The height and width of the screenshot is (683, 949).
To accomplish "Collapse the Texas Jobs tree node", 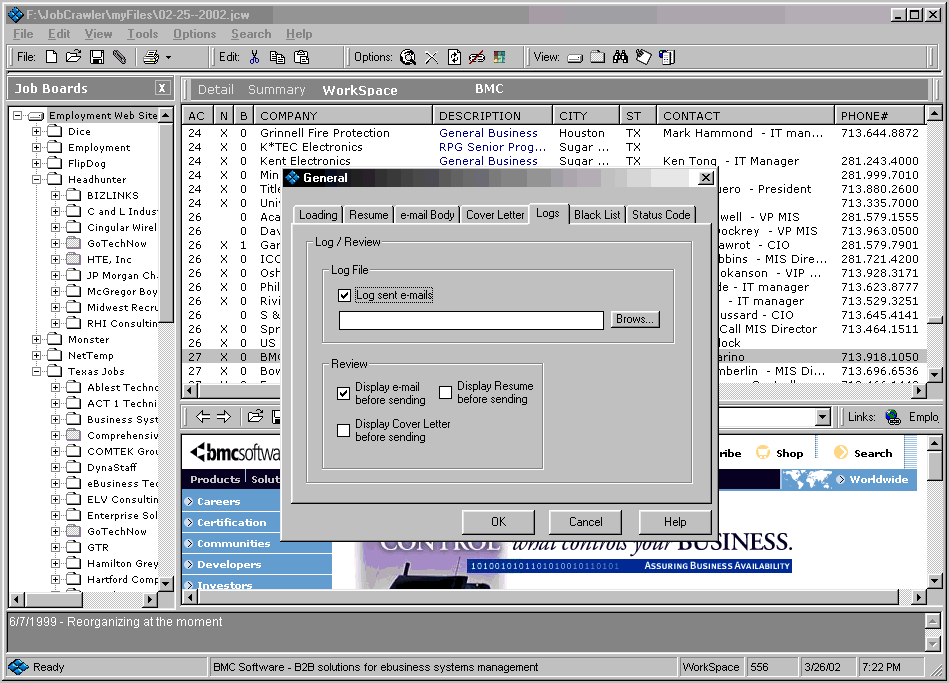I will 37,372.
